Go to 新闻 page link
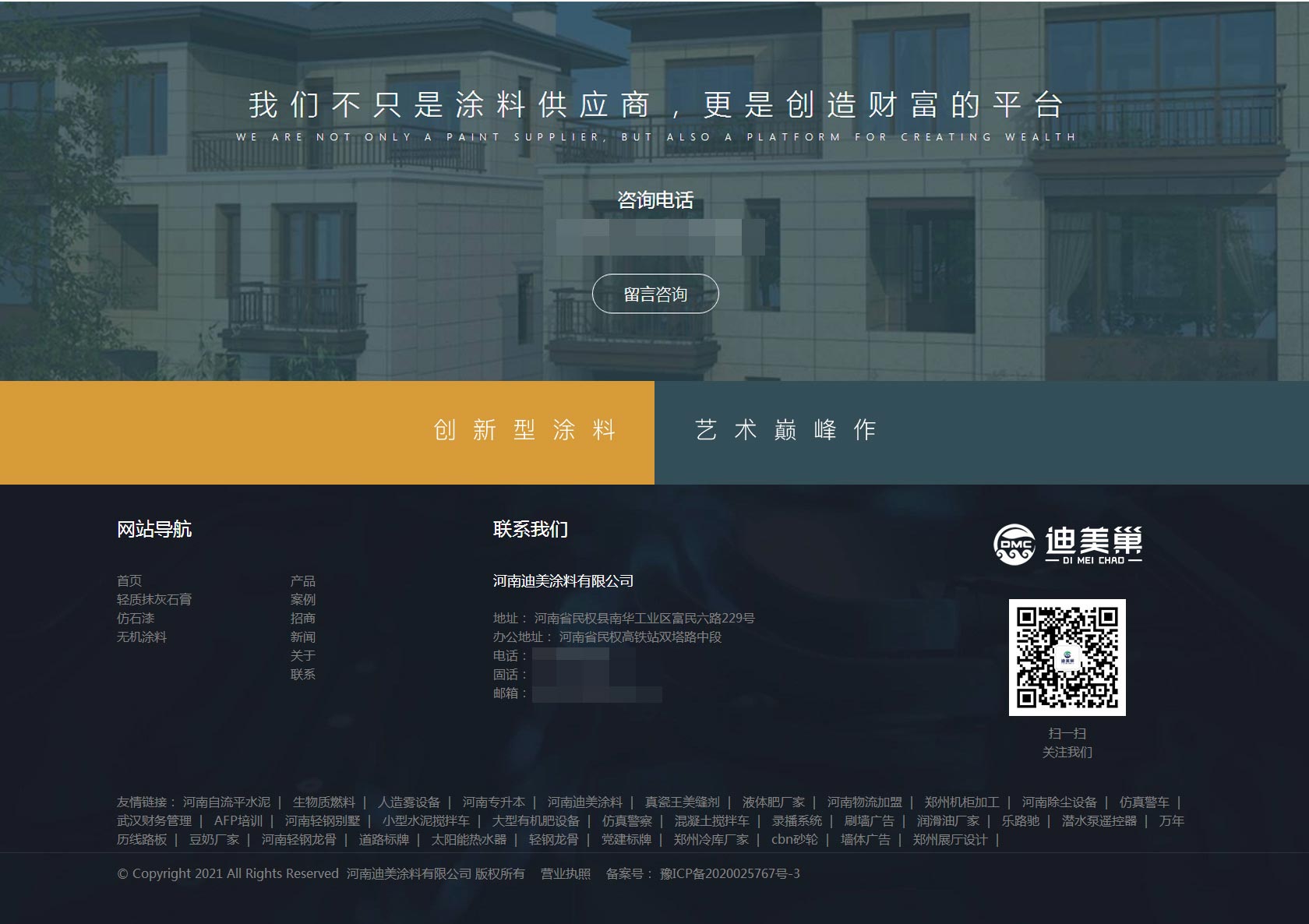 (303, 637)
